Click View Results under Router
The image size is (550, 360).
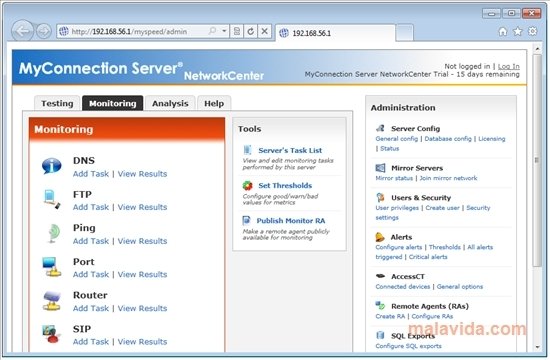pos(142,308)
